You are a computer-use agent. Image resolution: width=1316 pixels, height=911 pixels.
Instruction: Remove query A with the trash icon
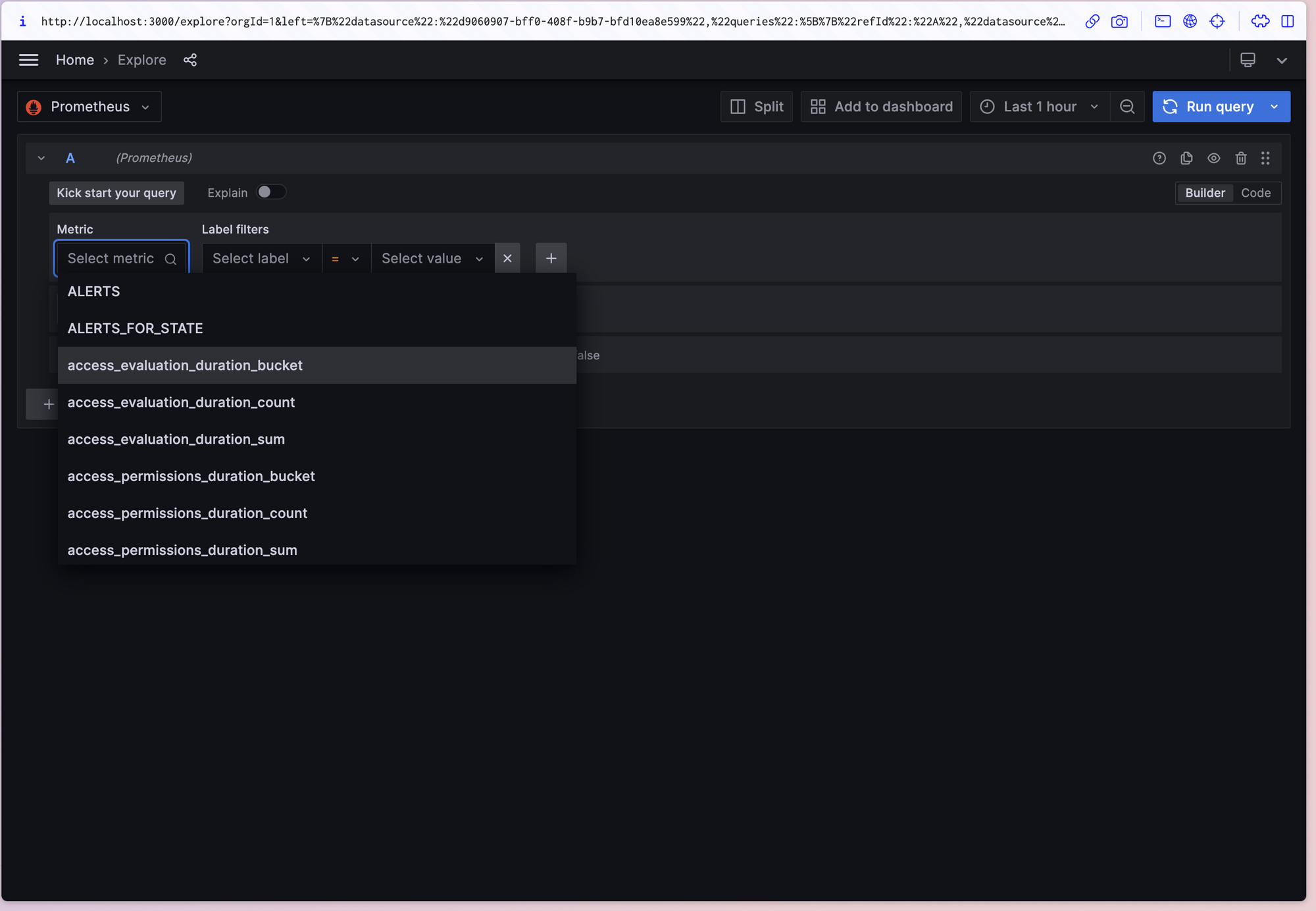click(1242, 158)
